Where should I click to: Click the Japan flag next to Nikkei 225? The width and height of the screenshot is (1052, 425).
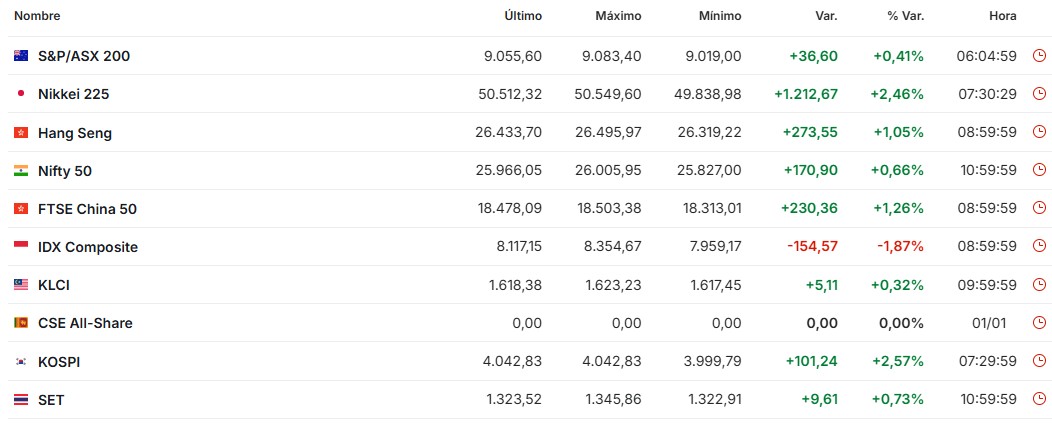20,94
